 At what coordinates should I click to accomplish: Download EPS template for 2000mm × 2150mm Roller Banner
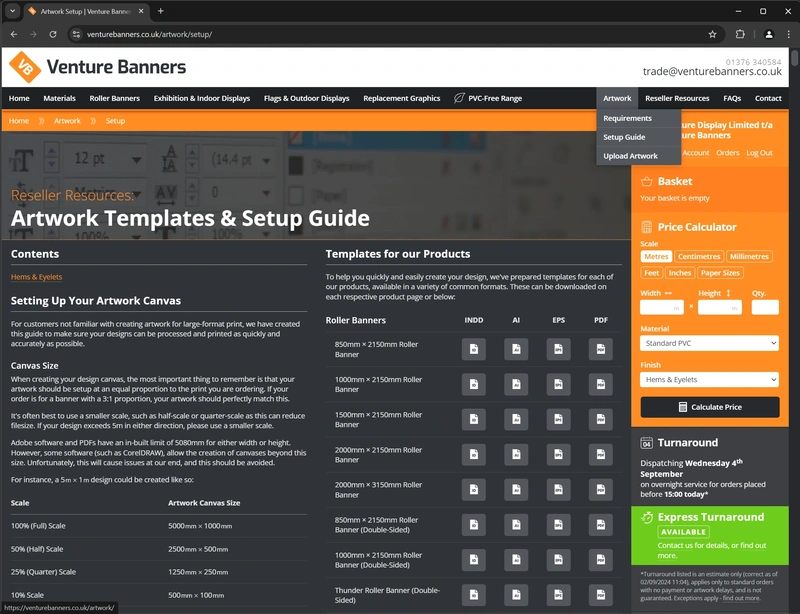tap(558, 454)
